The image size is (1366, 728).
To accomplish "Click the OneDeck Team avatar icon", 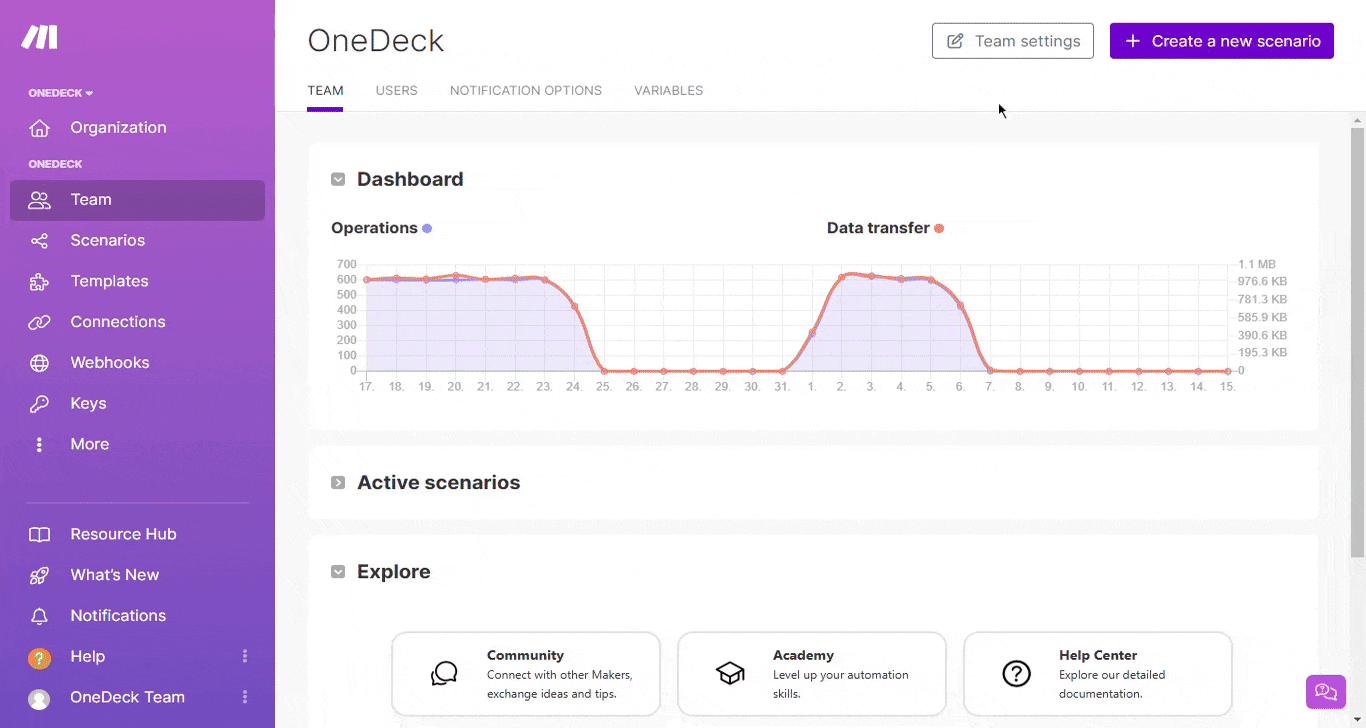I will point(39,699).
